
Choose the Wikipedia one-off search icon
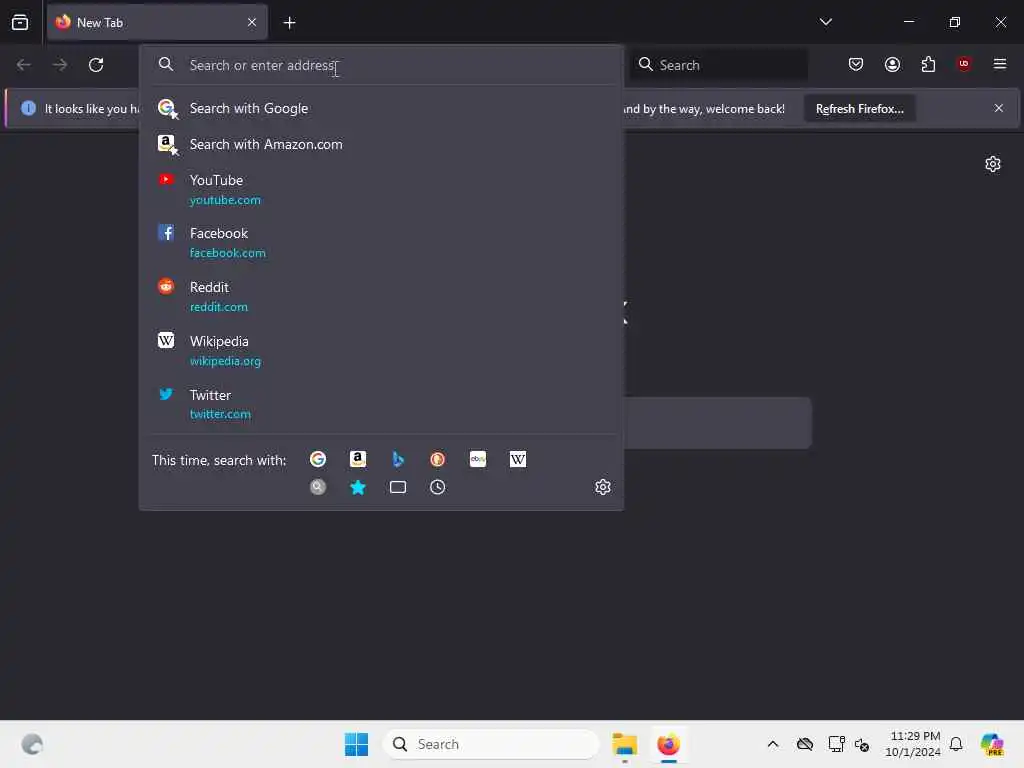[x=518, y=460]
